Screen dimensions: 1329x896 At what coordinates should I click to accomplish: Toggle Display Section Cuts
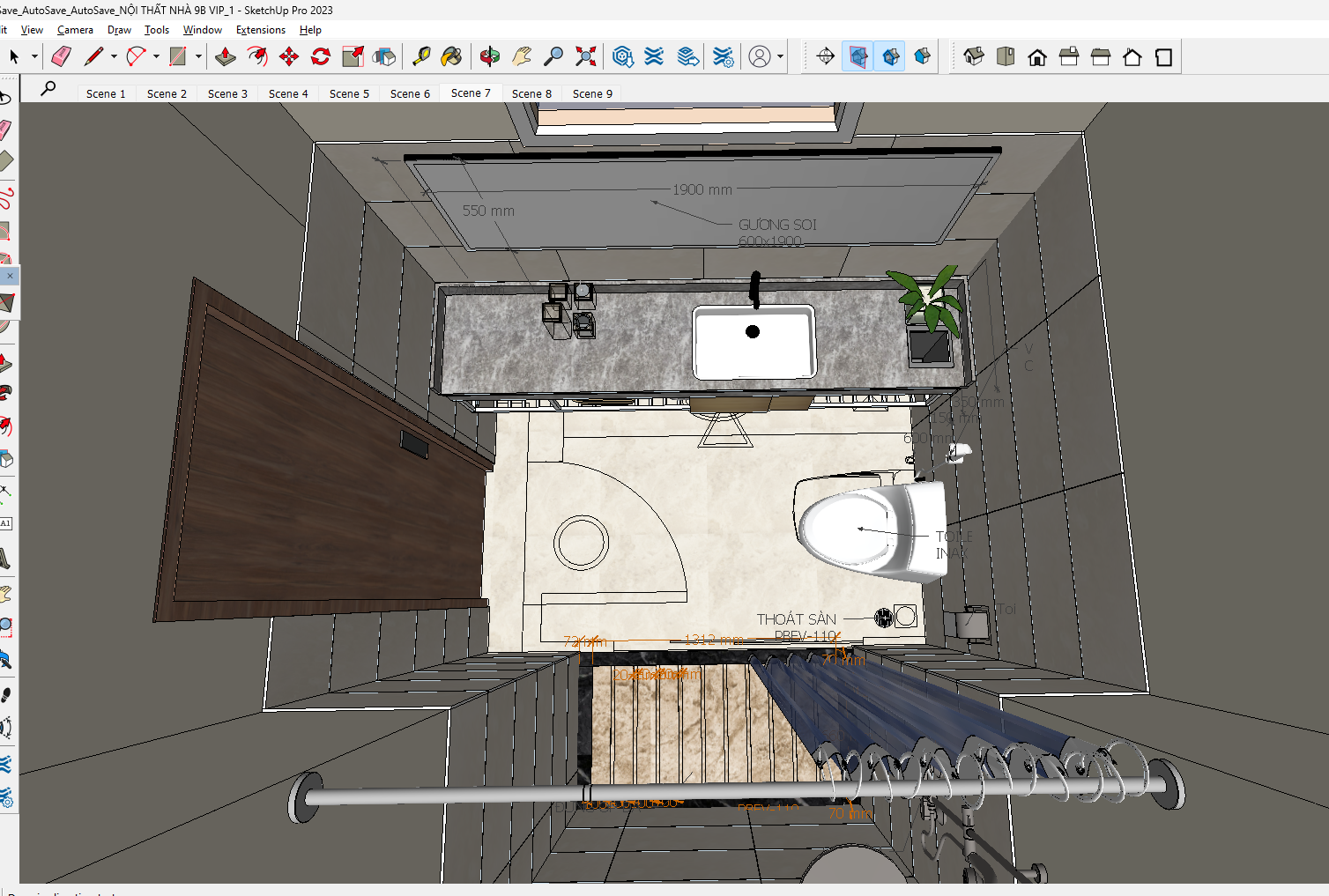click(890, 56)
